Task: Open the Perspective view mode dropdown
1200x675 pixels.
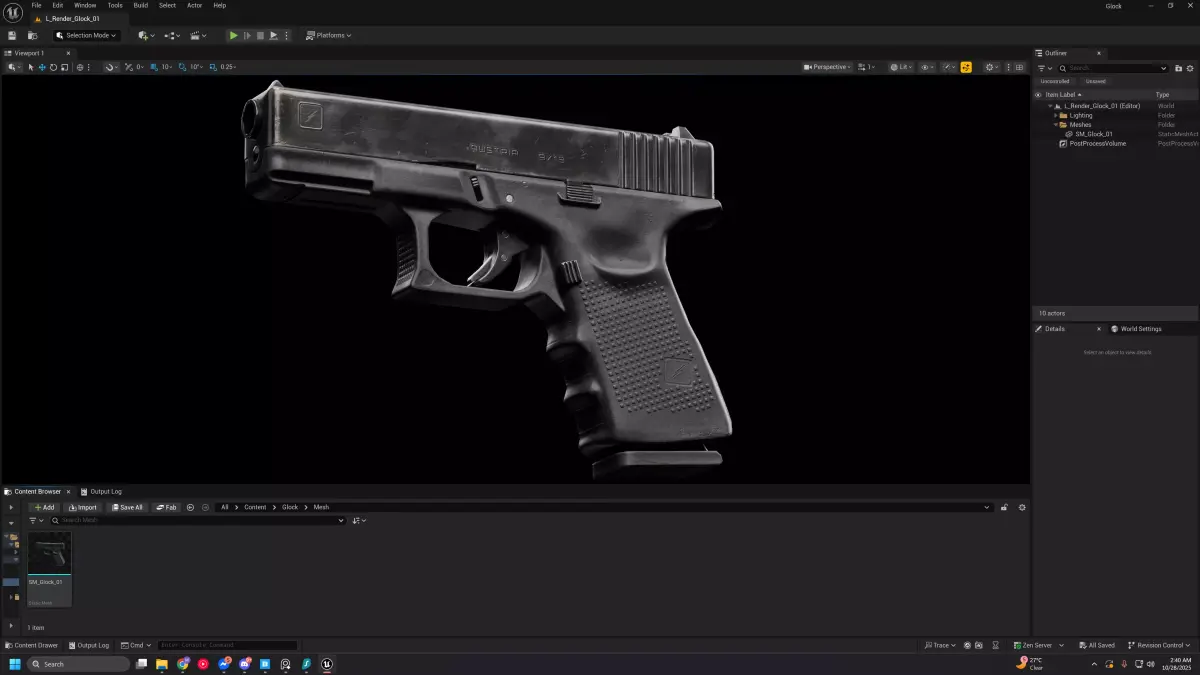Action: click(827, 67)
